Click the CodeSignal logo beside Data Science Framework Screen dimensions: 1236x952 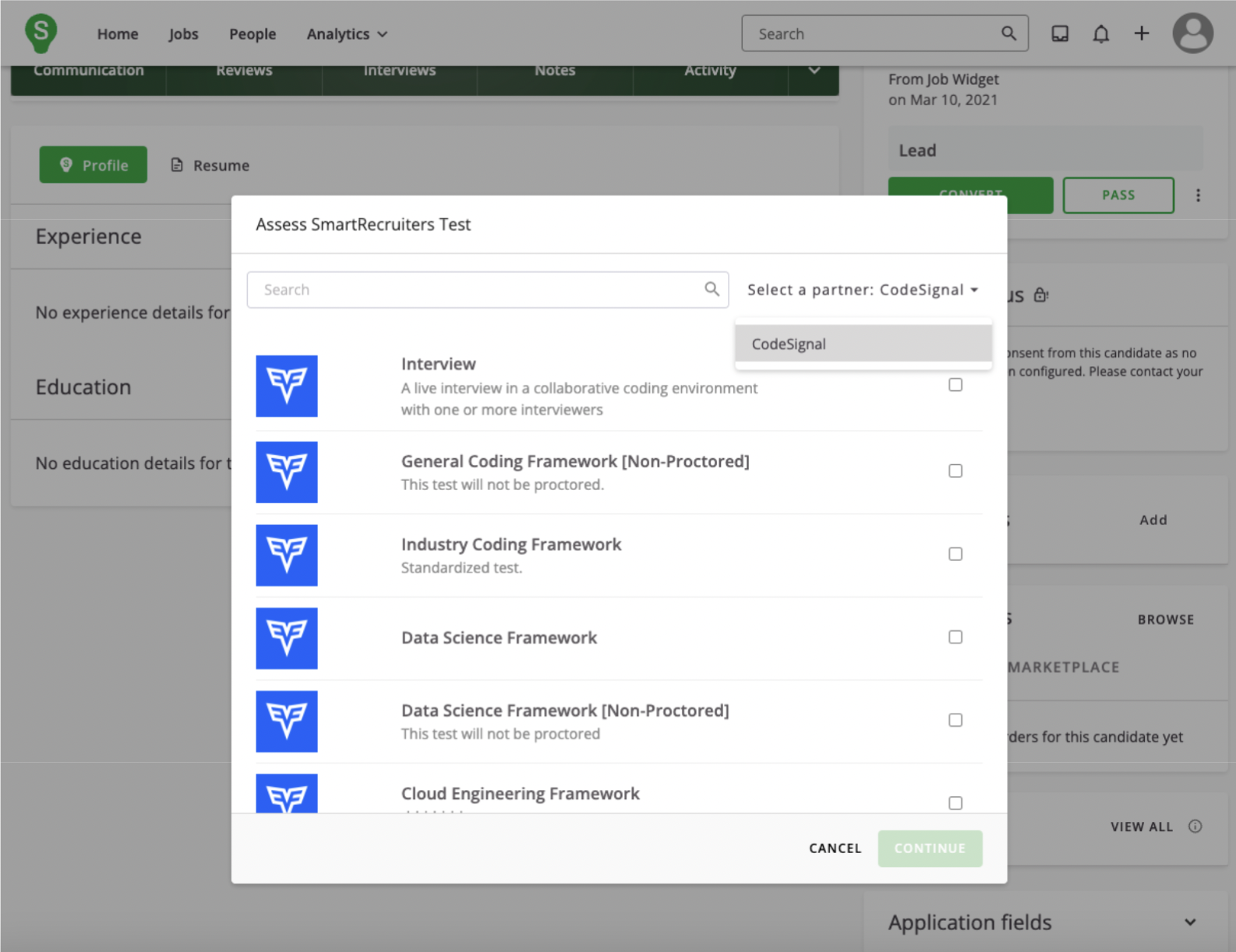(x=287, y=638)
